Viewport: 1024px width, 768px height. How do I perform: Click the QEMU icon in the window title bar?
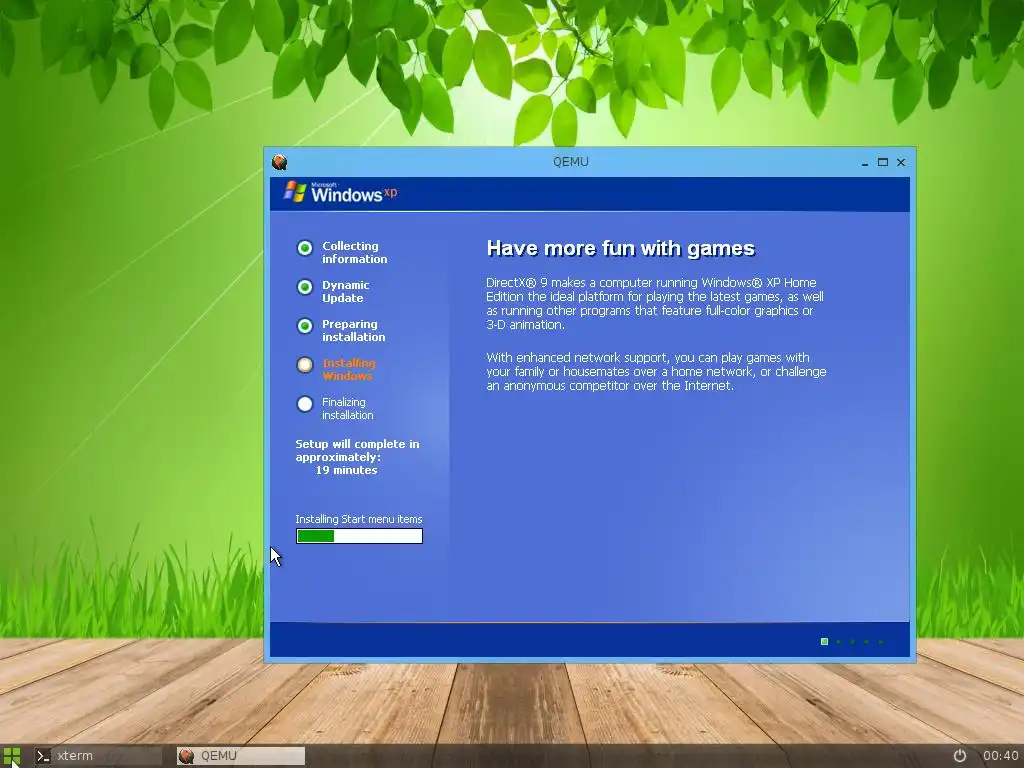[x=280, y=162]
